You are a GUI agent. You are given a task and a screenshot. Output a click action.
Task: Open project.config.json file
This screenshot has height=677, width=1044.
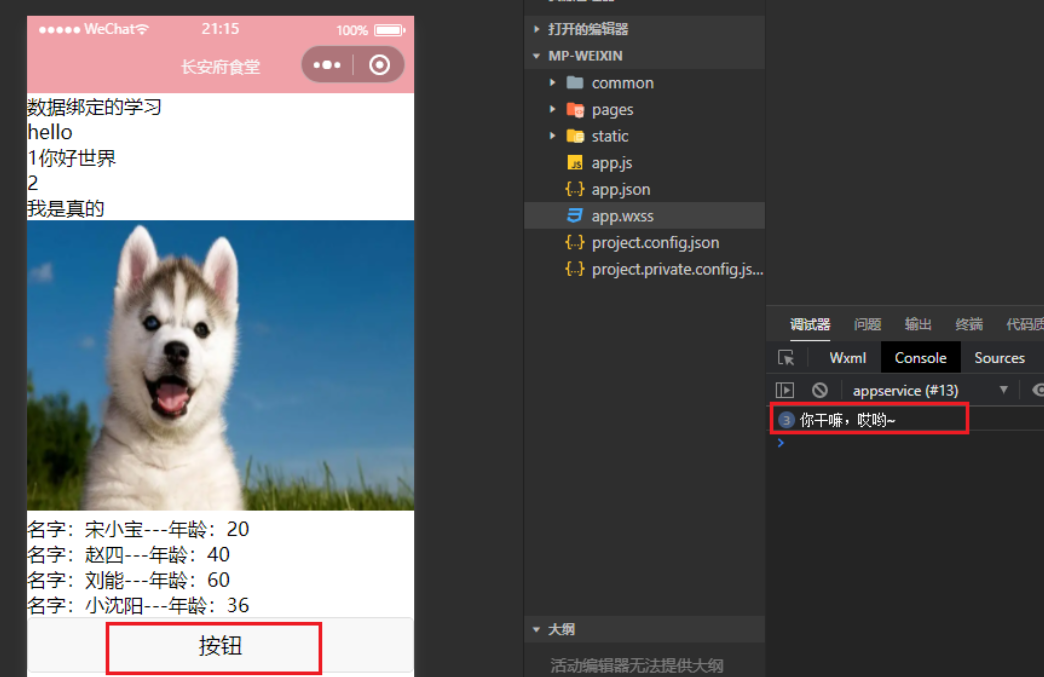pos(655,242)
